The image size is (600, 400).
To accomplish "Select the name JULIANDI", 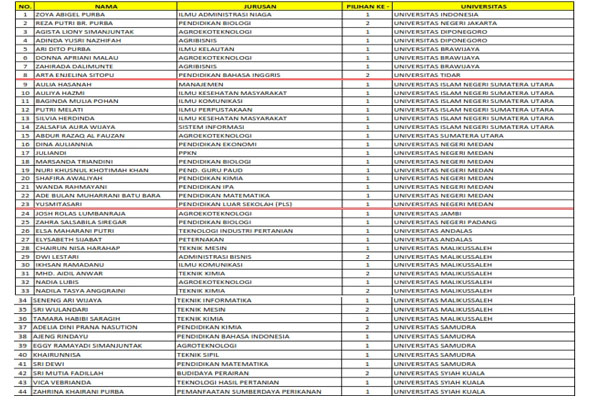I will [x=51, y=153].
